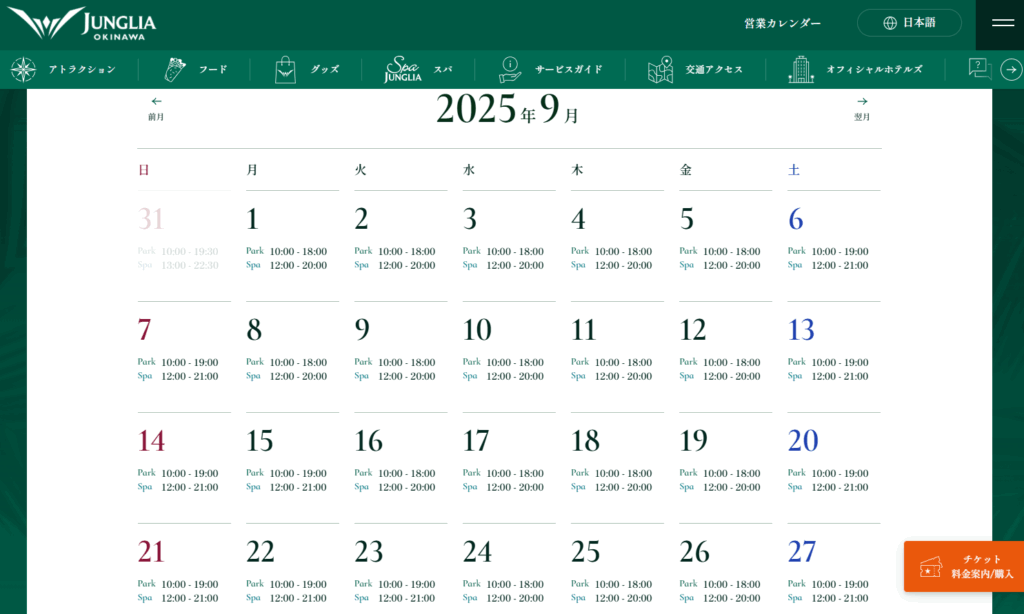This screenshot has width=1024, height=614.
Task: Open the サービスガイド menu item
Action: [x=568, y=69]
